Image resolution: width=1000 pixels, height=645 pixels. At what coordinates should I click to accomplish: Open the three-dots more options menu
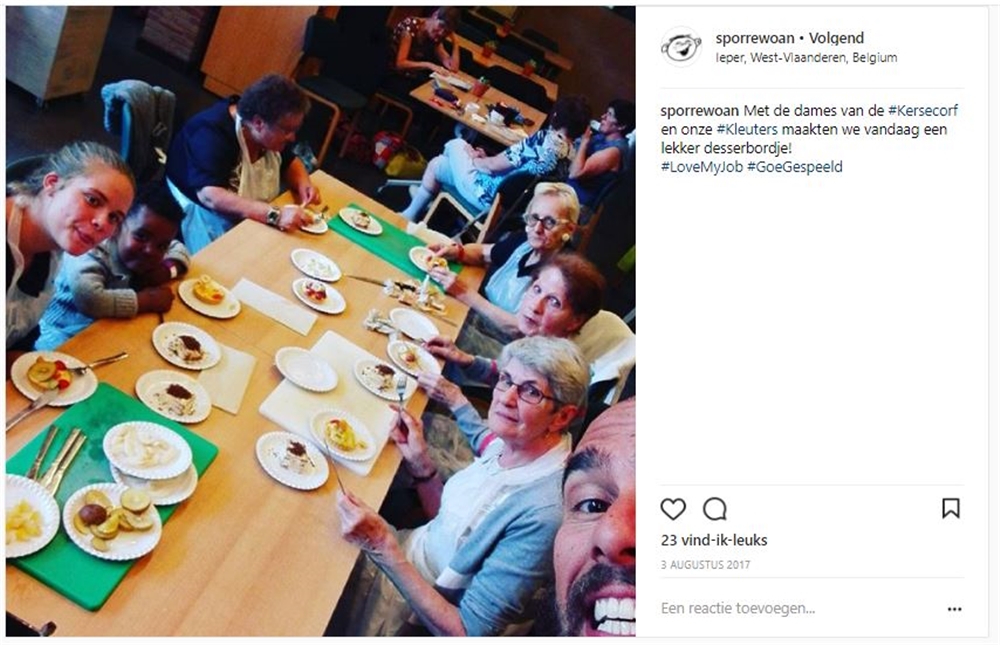[x=954, y=609]
